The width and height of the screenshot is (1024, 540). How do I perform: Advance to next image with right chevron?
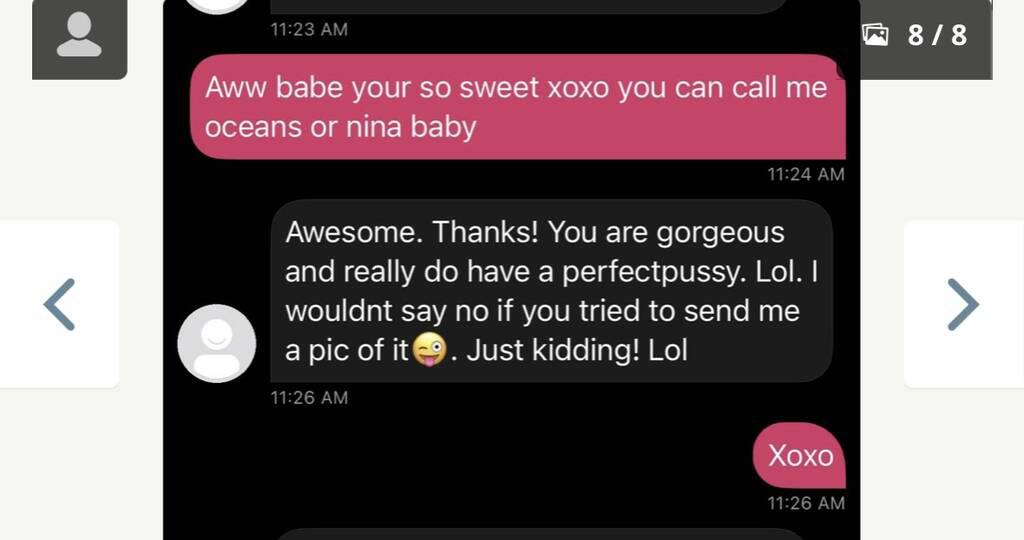tap(963, 304)
